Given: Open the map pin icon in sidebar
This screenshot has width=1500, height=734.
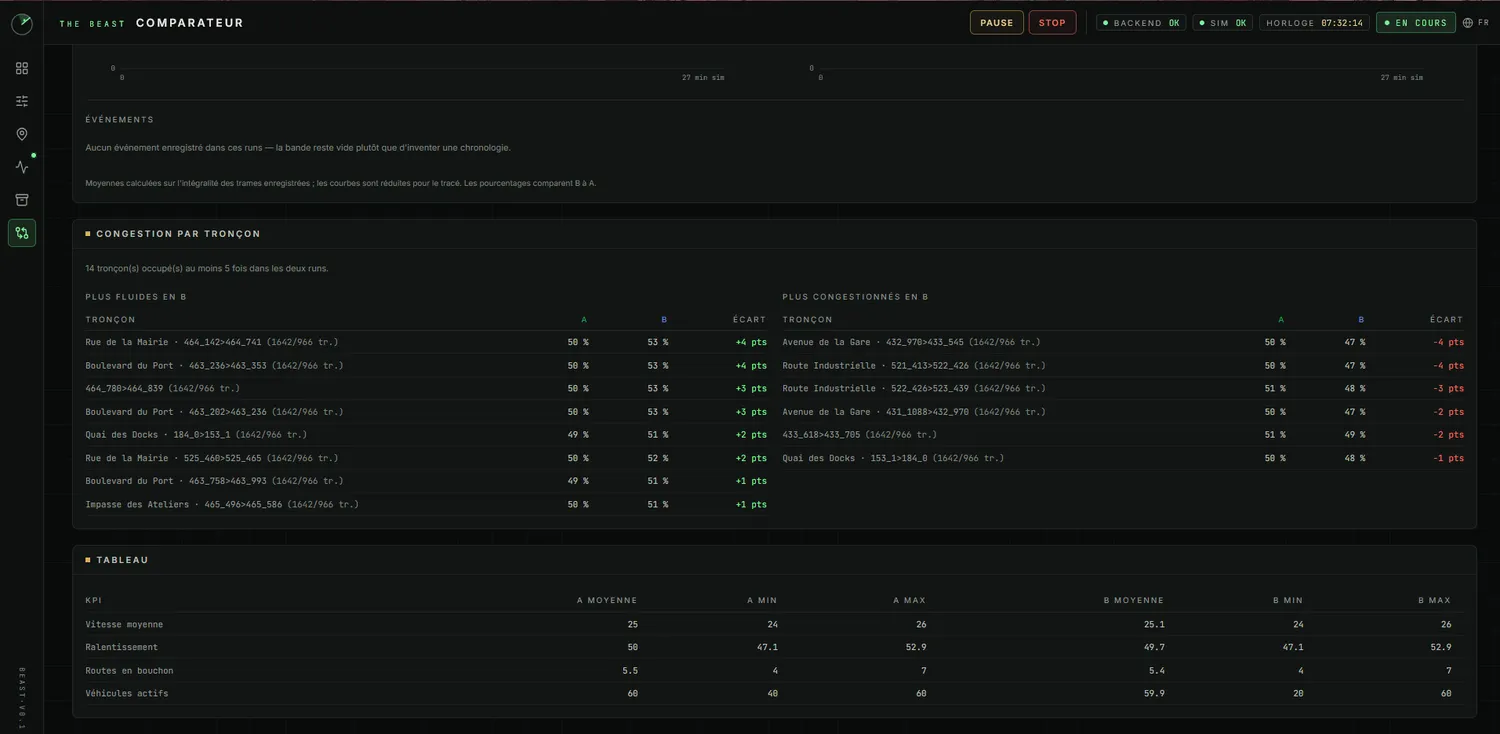Looking at the screenshot, I should click(22, 134).
